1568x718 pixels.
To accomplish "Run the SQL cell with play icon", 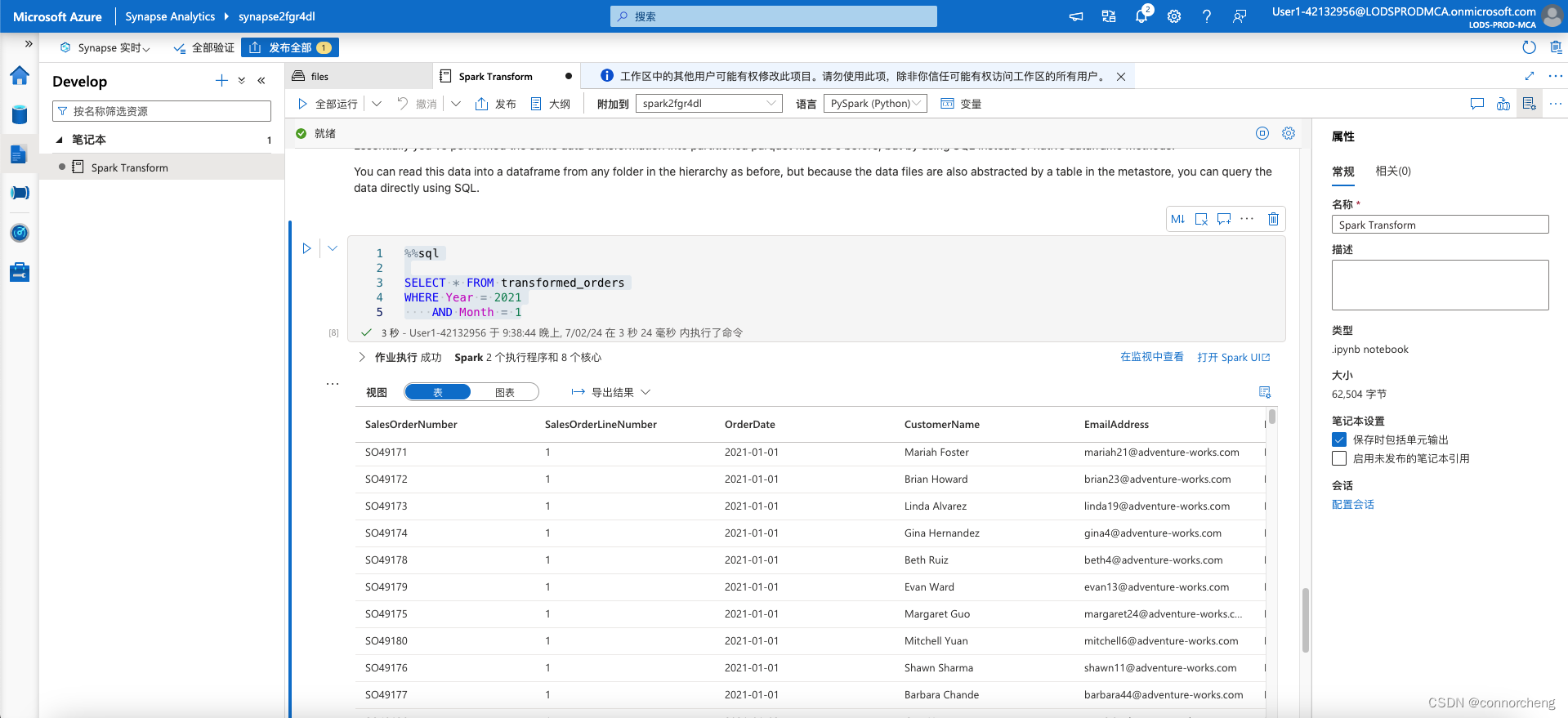I will tap(306, 248).
